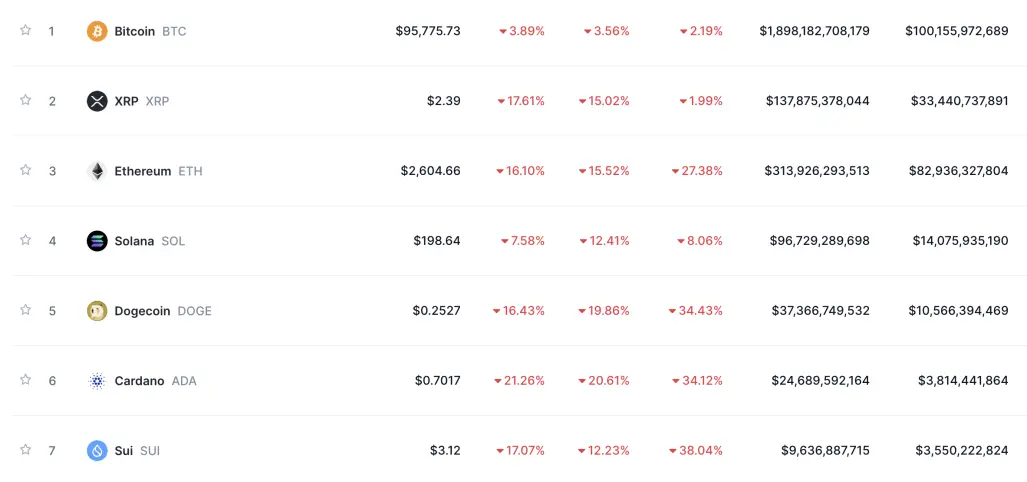Mark Cardano as favorite with star
This screenshot has width=1027, height=482.
point(26,380)
